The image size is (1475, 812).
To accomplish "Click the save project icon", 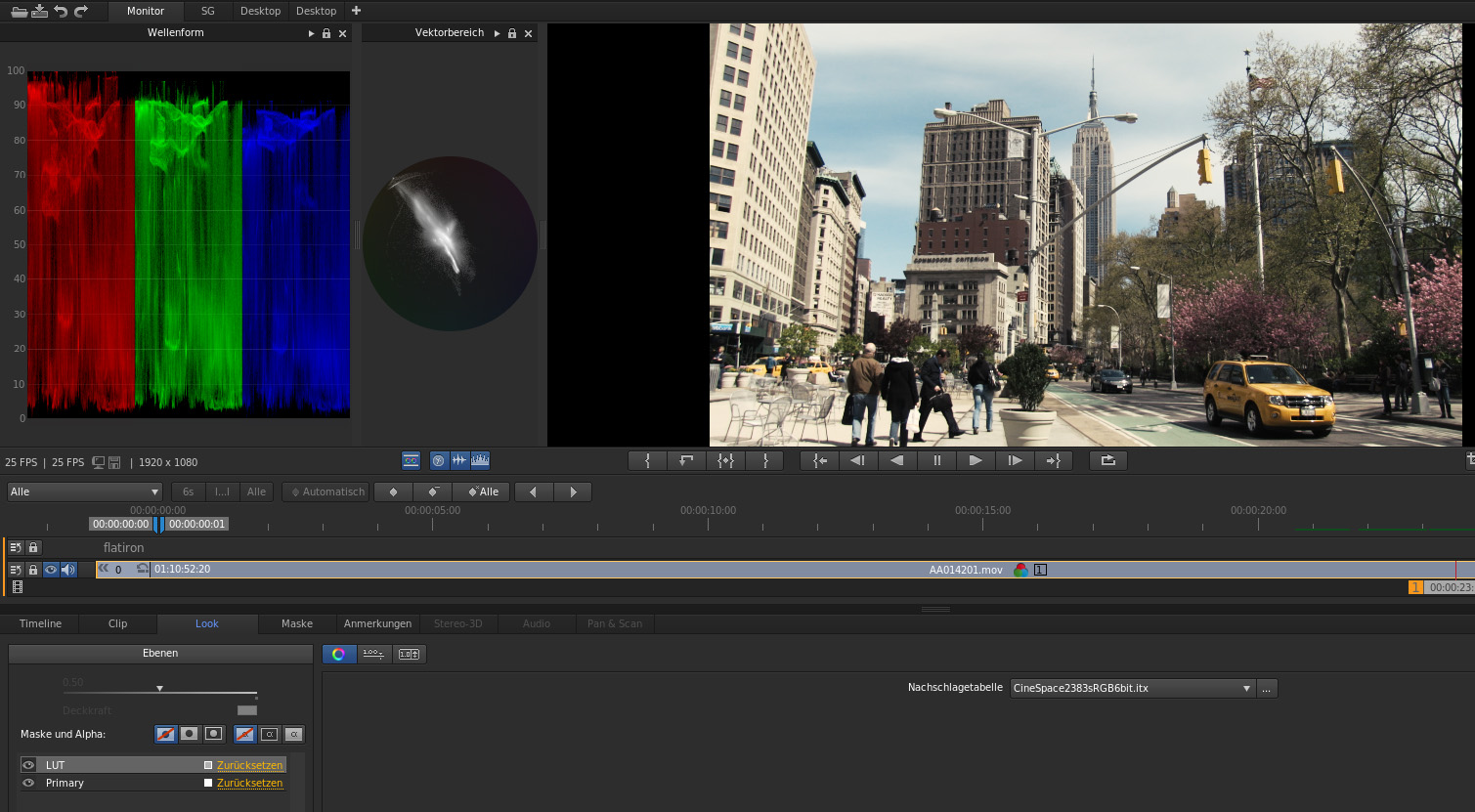I will coord(39,11).
